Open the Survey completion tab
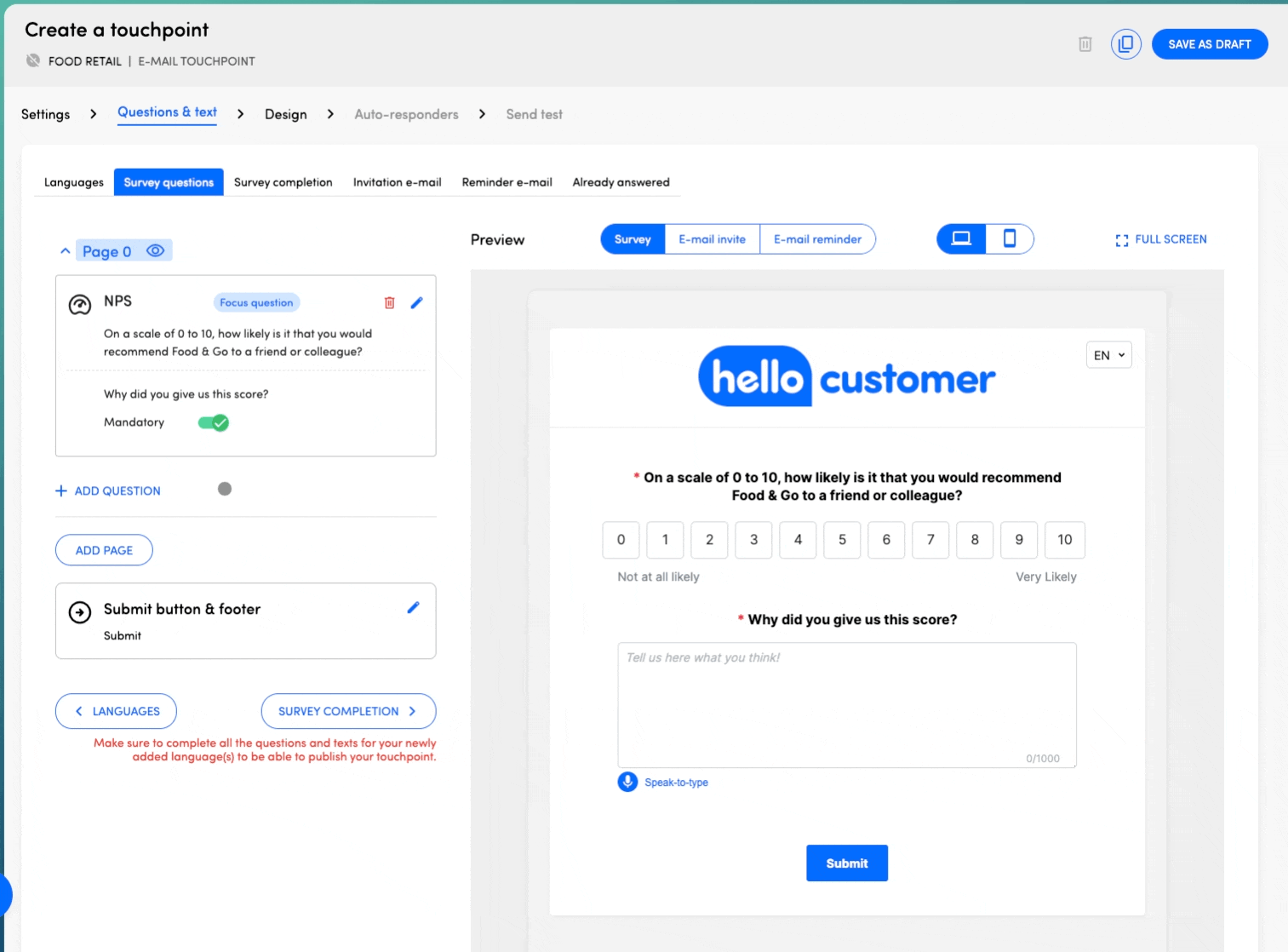This screenshot has width=1288, height=952. click(283, 182)
